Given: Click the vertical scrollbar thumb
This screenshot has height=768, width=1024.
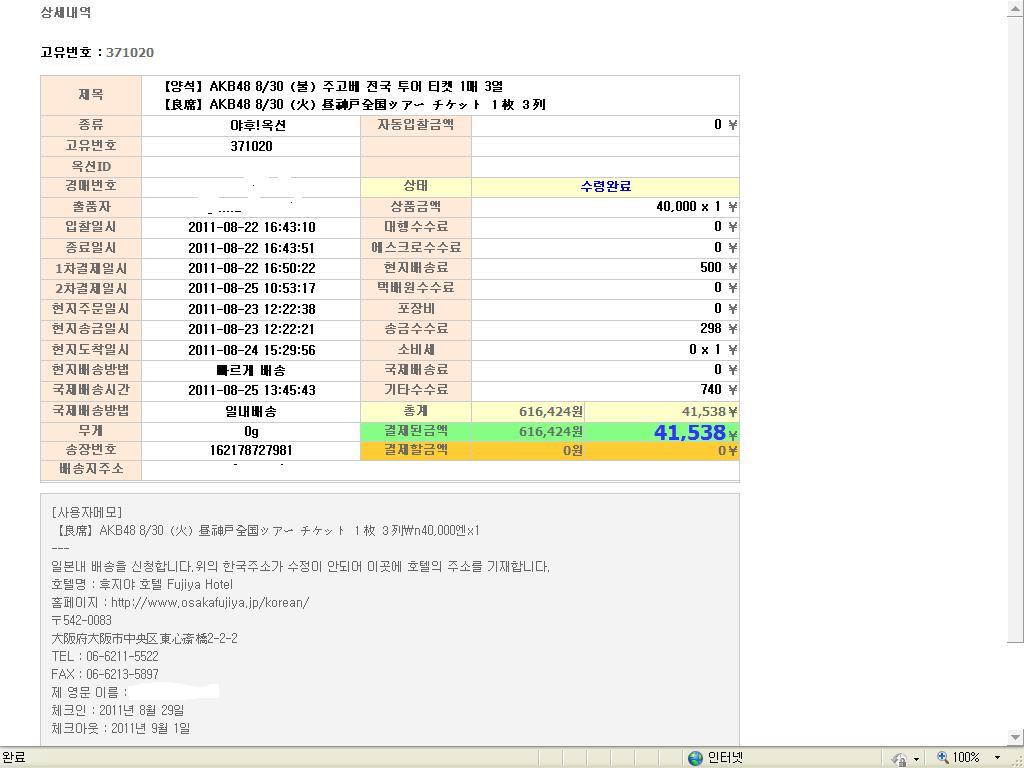Looking at the screenshot, I should tap(1016, 330).
